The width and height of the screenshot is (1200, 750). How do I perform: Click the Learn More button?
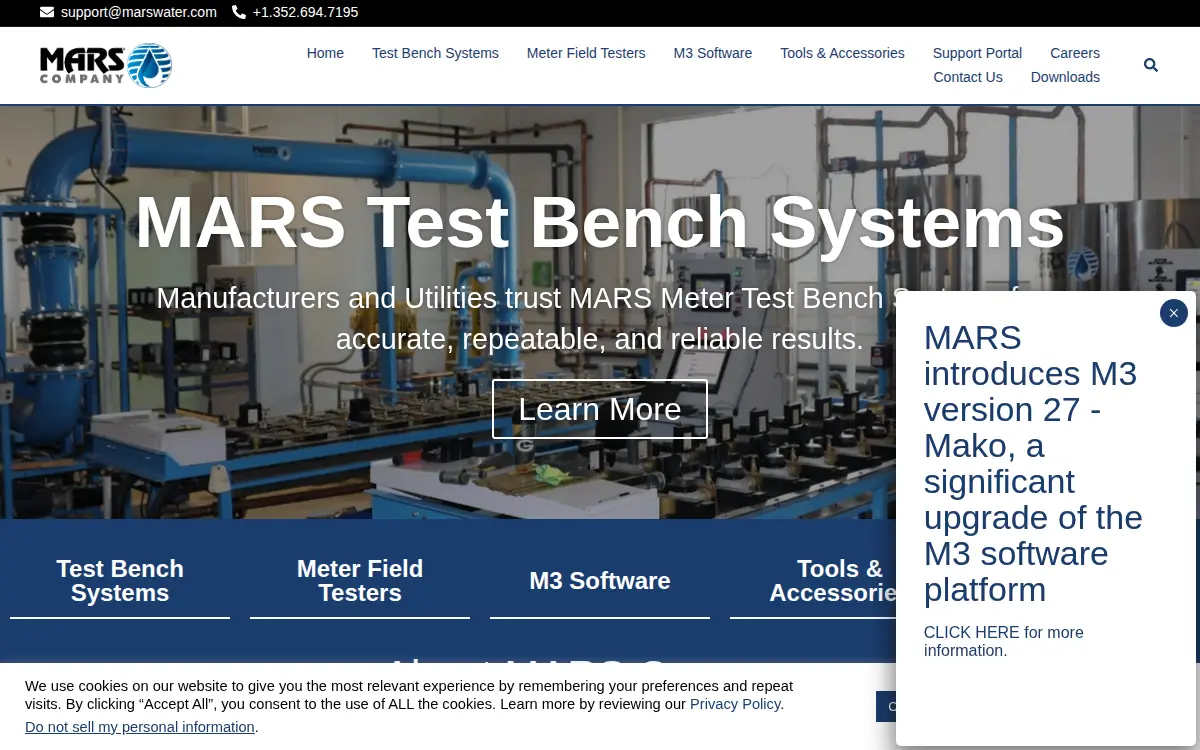(600, 409)
